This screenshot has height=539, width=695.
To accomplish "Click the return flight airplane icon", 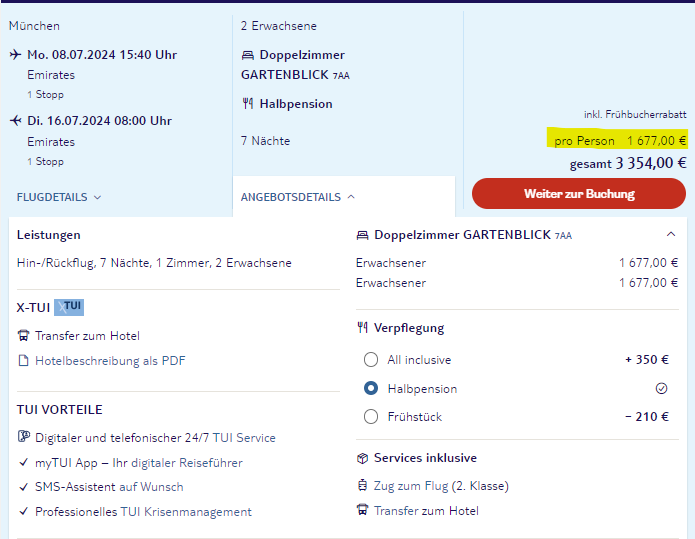I will (16, 121).
